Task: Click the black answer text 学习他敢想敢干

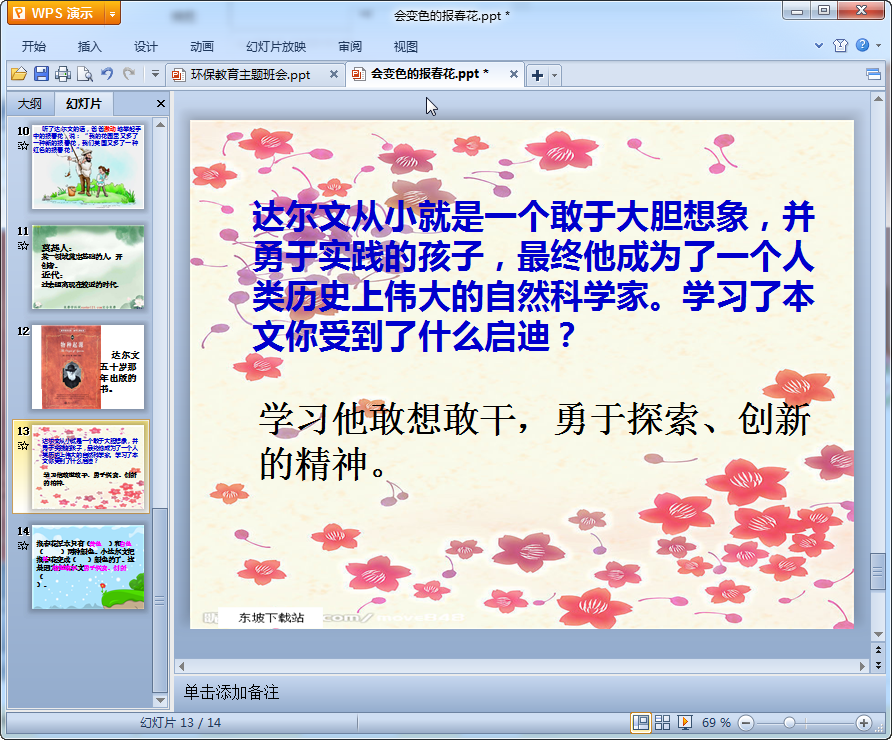Action: (533, 441)
